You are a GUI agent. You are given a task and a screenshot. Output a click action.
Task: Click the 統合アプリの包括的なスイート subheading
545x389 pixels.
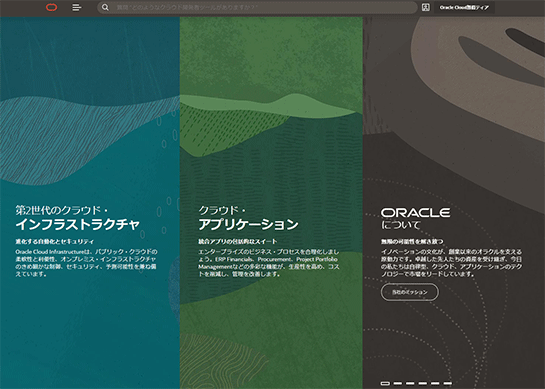pyautogui.click(x=238, y=241)
